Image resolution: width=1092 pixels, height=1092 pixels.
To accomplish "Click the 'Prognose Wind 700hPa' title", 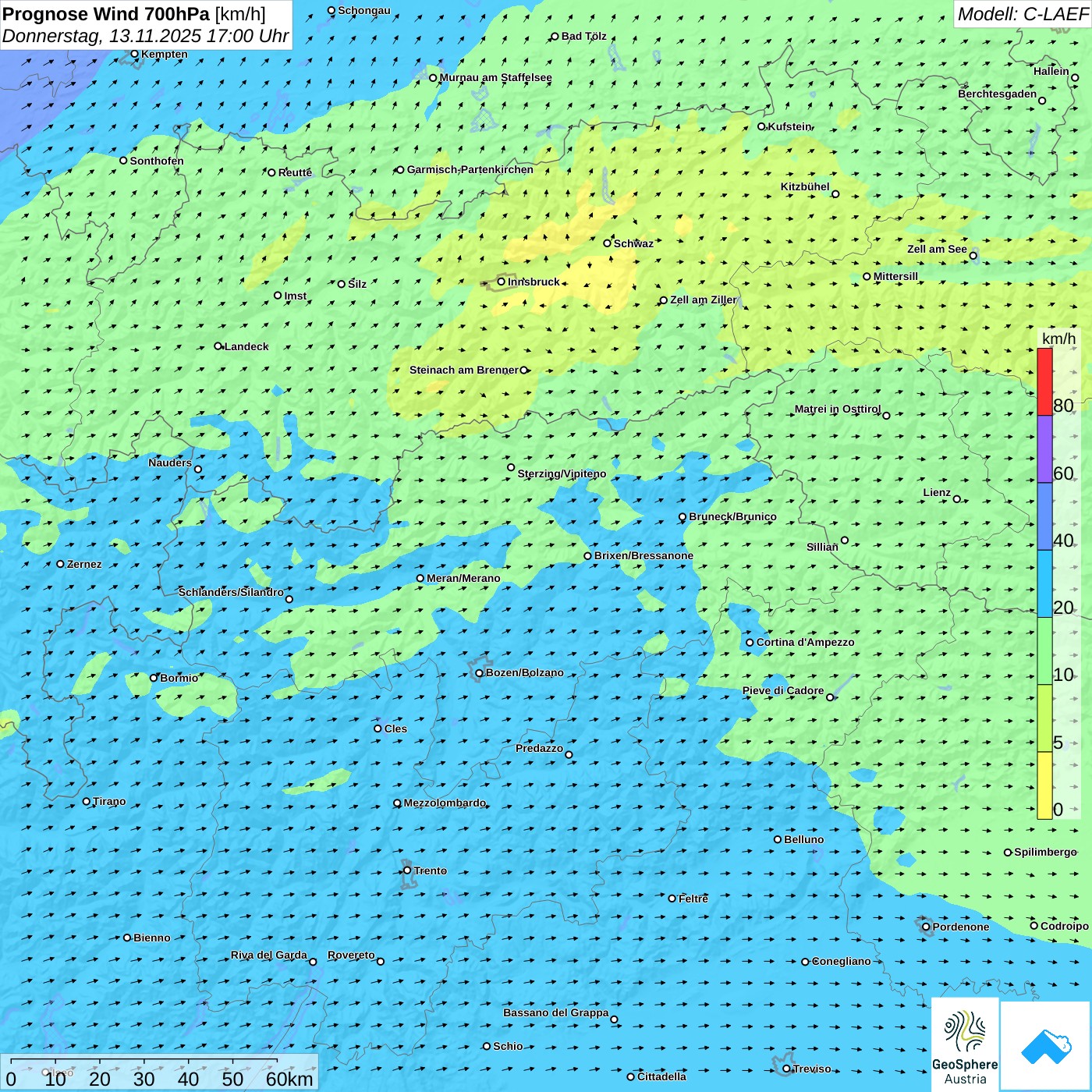I will pos(106,14).
